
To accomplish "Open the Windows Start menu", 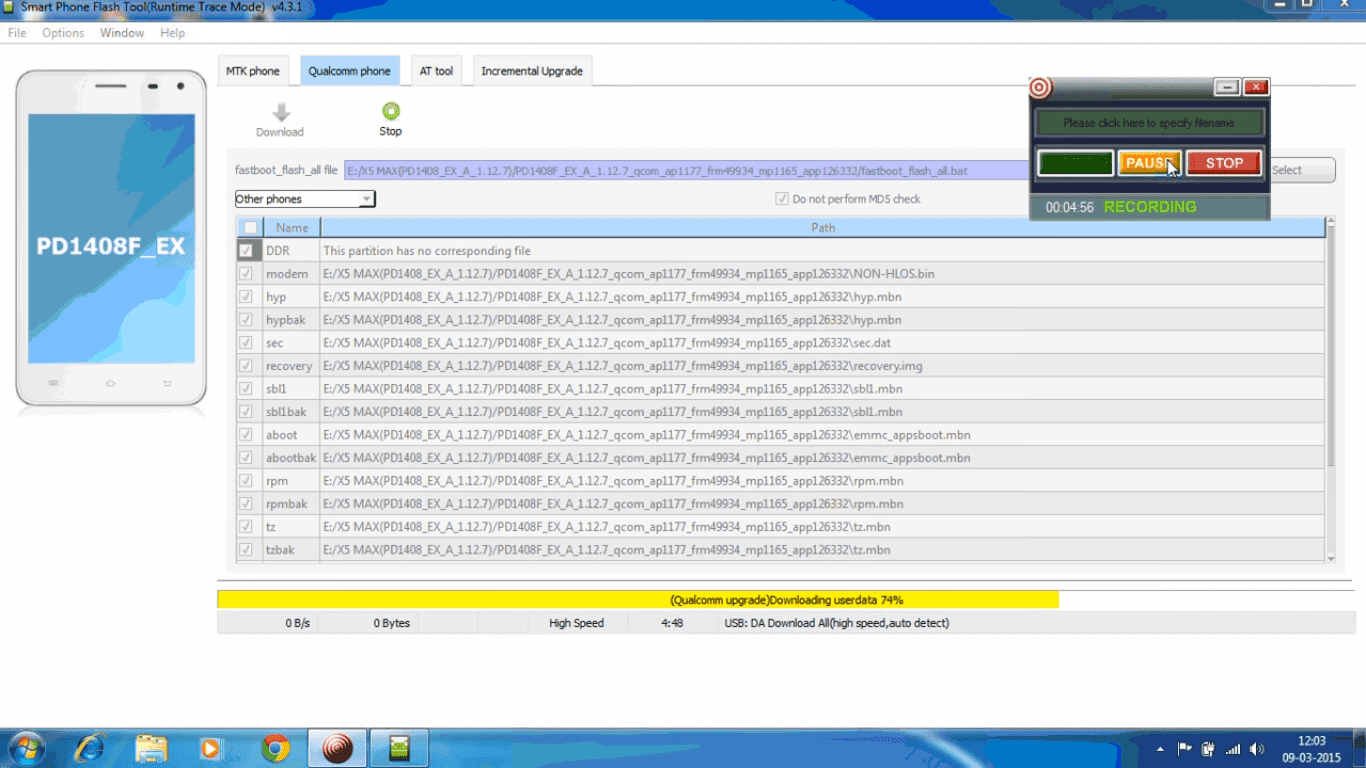I will [x=26, y=748].
